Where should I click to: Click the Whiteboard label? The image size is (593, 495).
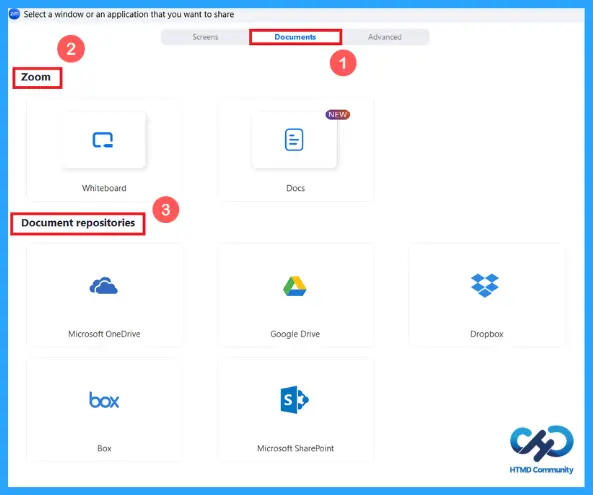[x=104, y=188]
